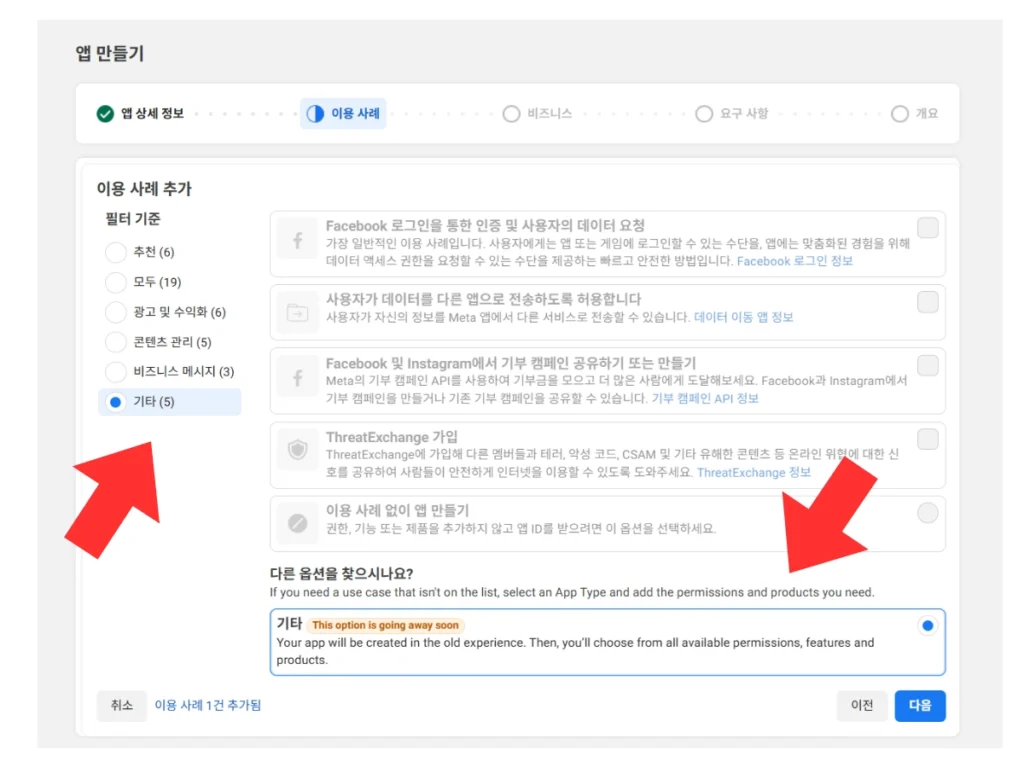Click the 사용자가 데이터를 다른 앱으로 전송 title

(x=484, y=299)
